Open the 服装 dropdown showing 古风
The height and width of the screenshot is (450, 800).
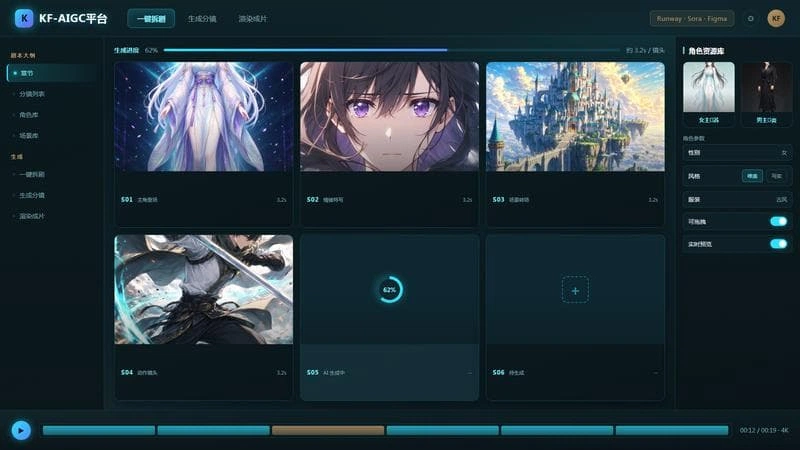(737, 199)
